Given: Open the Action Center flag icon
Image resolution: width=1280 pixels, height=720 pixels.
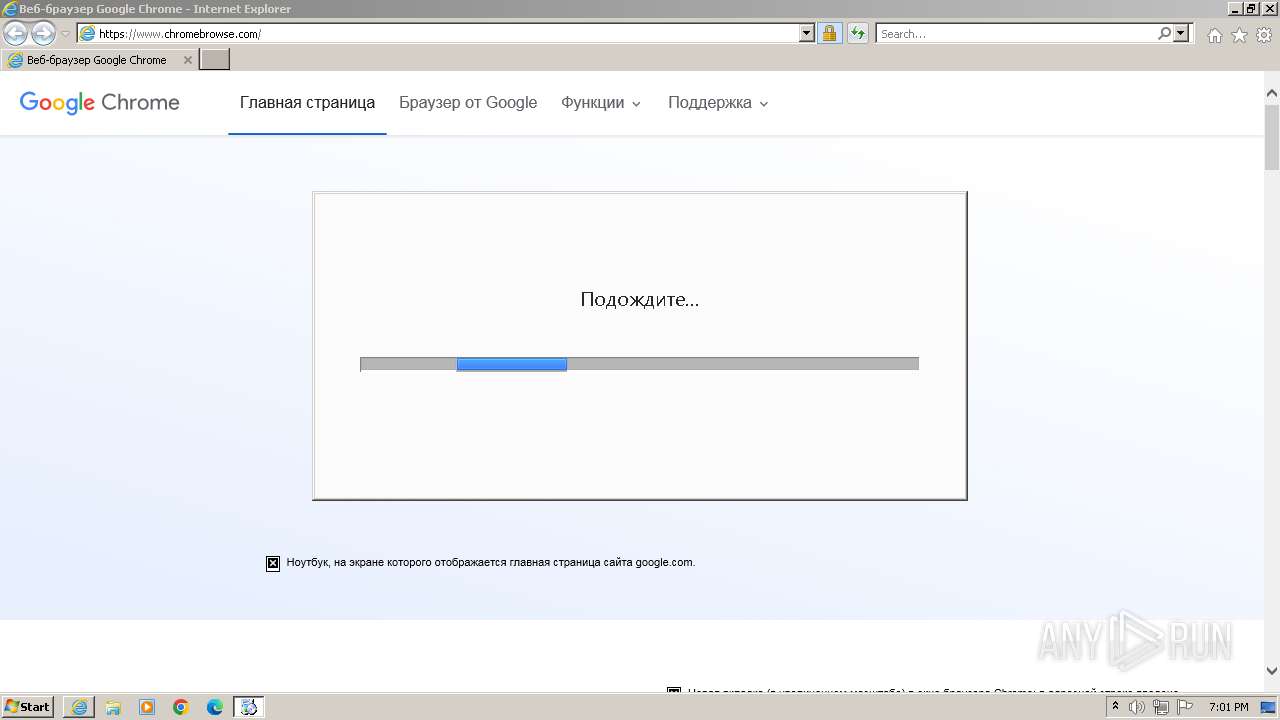Looking at the screenshot, I should pos(1185,707).
